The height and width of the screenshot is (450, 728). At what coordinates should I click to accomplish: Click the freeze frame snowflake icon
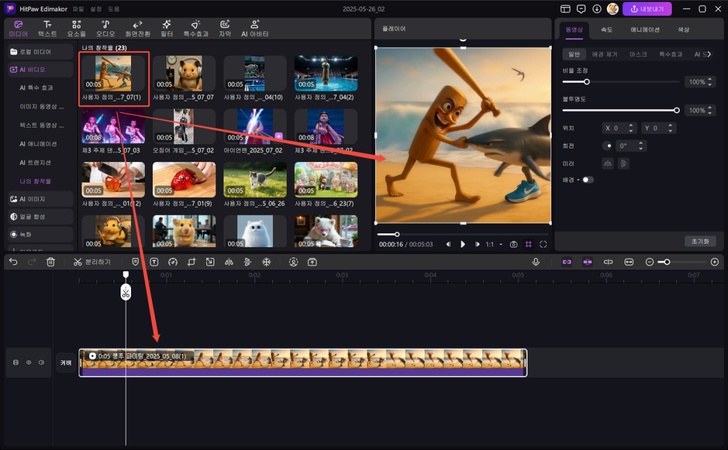(266, 262)
